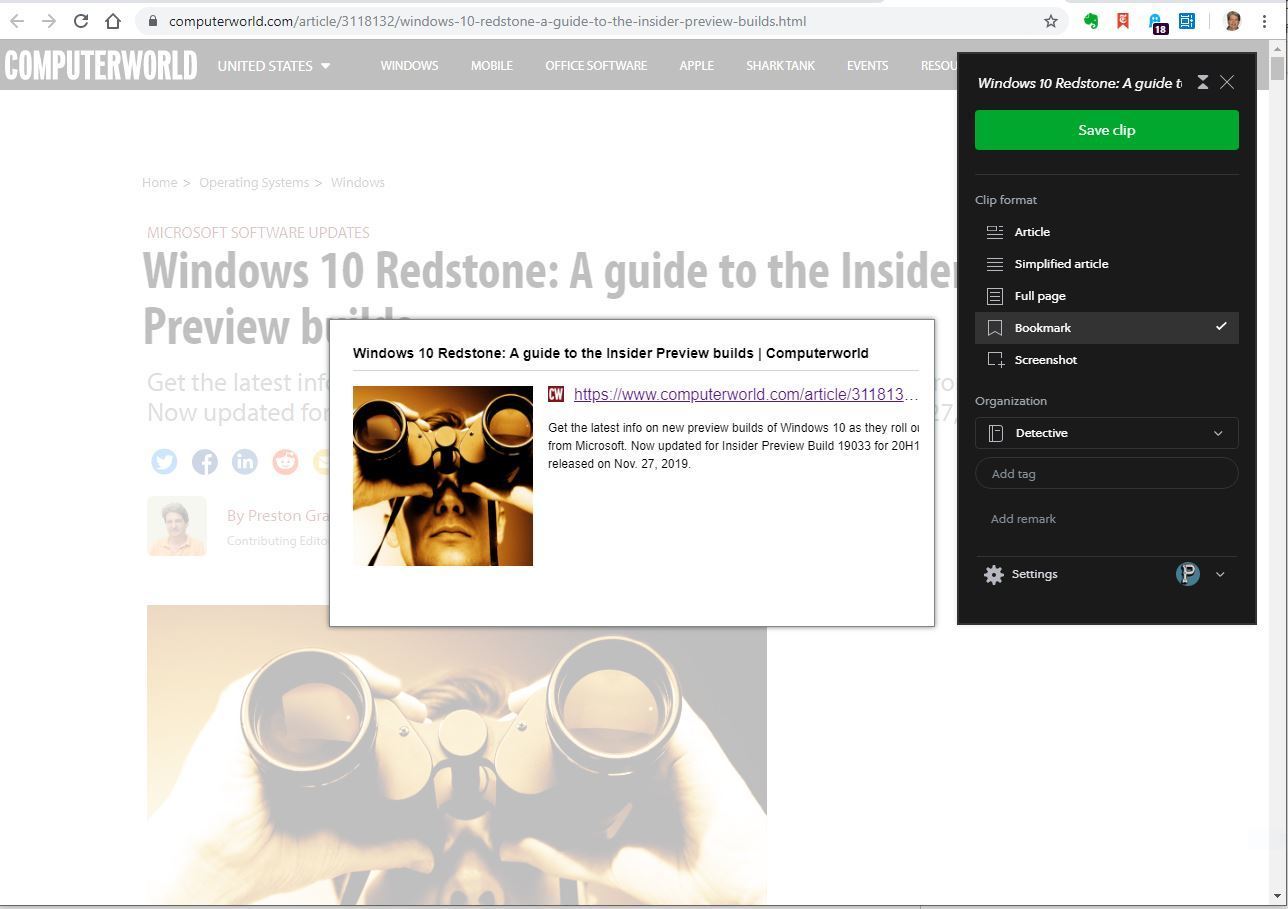The width and height of the screenshot is (1288, 909).
Task: Click the Save clip button
Action: tap(1106, 130)
